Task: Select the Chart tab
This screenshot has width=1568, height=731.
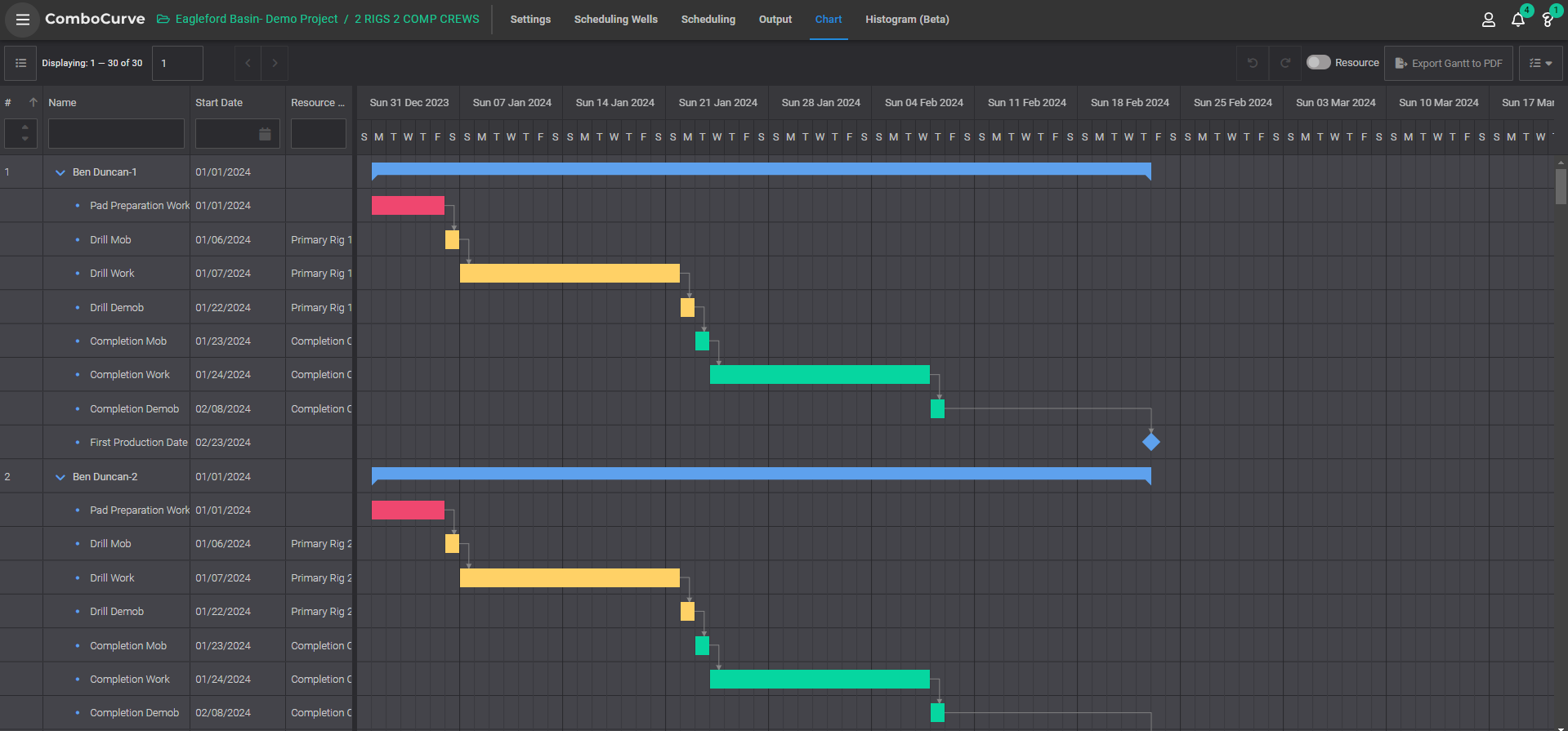Action: point(829,20)
